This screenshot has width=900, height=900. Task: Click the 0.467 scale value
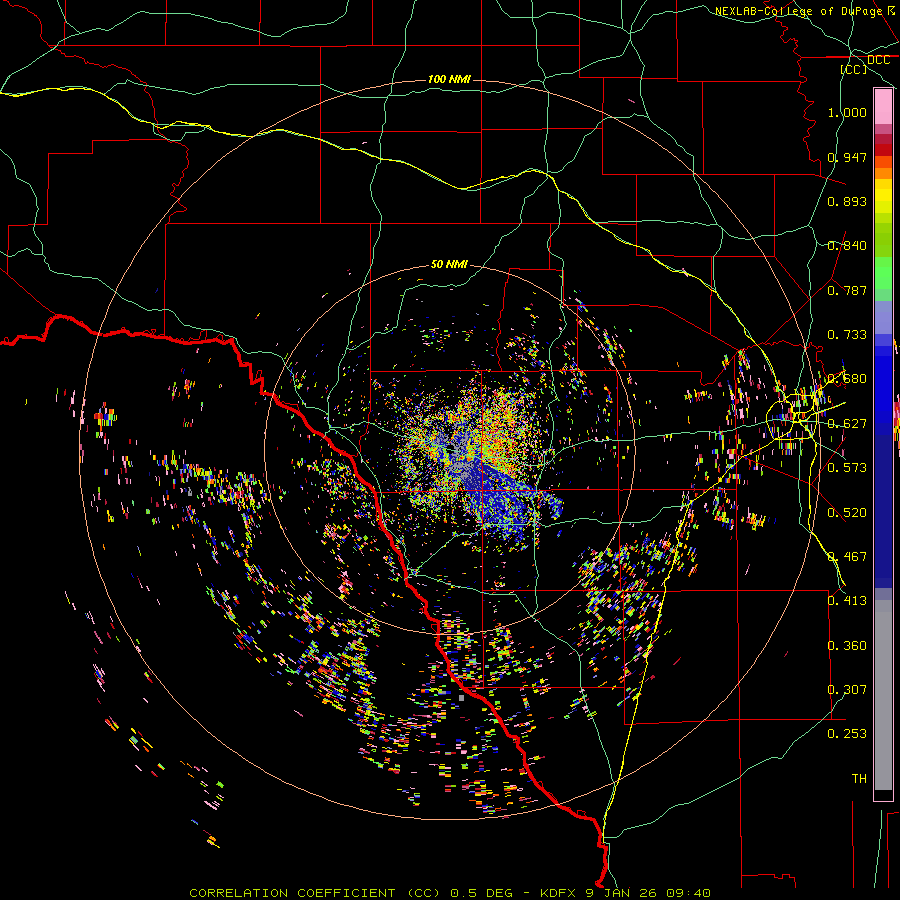click(847, 557)
